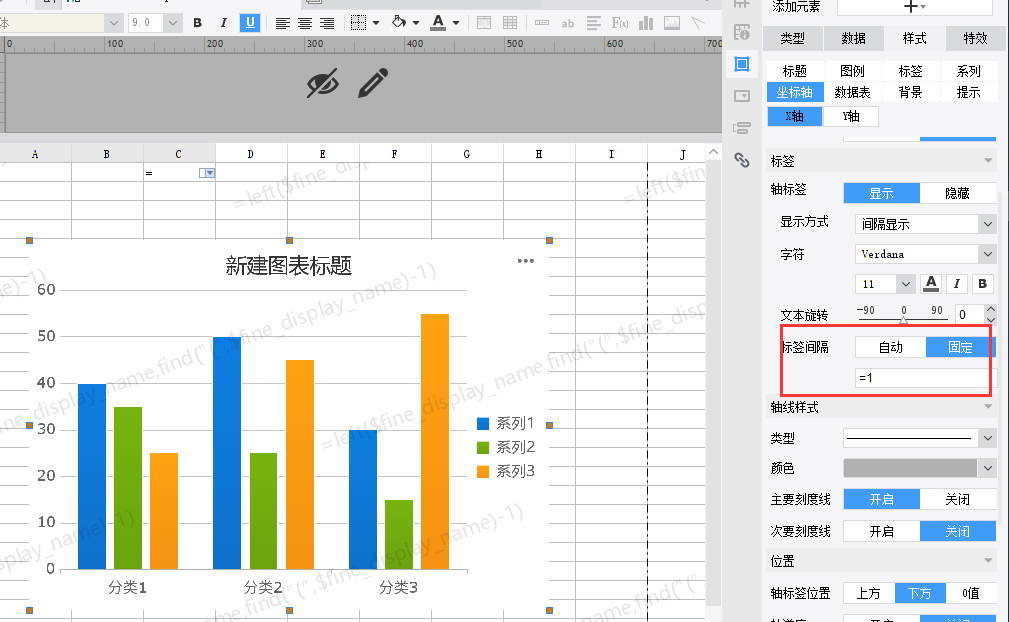
Task: Turn major tick marks 关闭
Action: [958, 499]
